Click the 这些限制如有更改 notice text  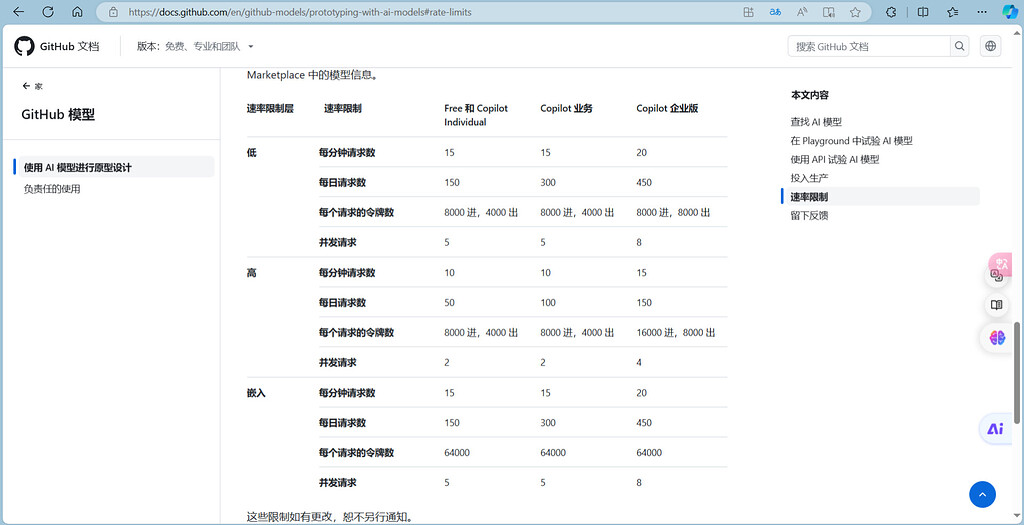coord(330,517)
